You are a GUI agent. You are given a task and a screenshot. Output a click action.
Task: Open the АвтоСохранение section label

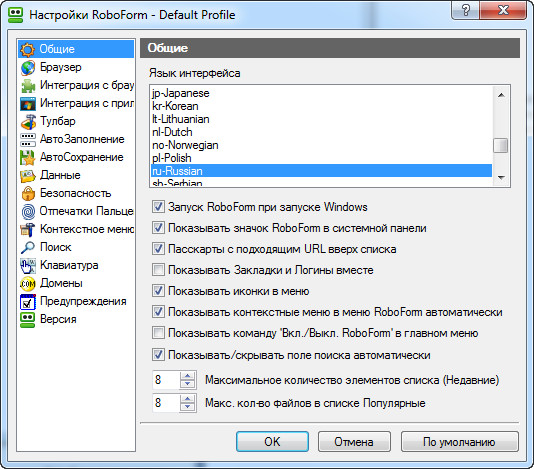pos(82,157)
